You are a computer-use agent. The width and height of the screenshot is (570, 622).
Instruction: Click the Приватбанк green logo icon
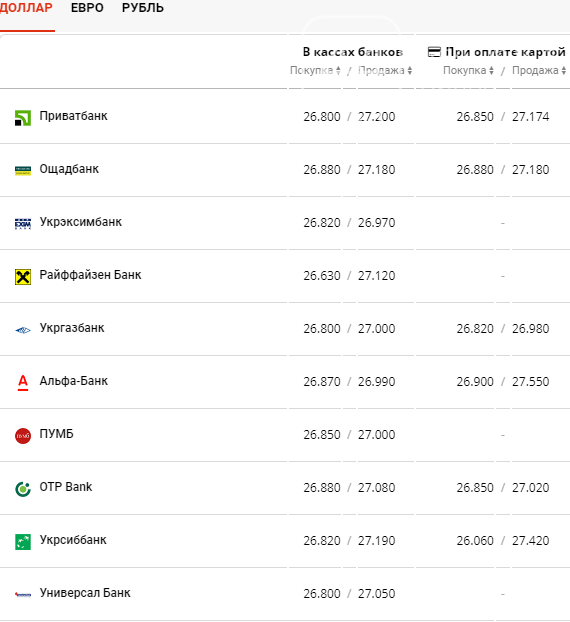point(23,118)
